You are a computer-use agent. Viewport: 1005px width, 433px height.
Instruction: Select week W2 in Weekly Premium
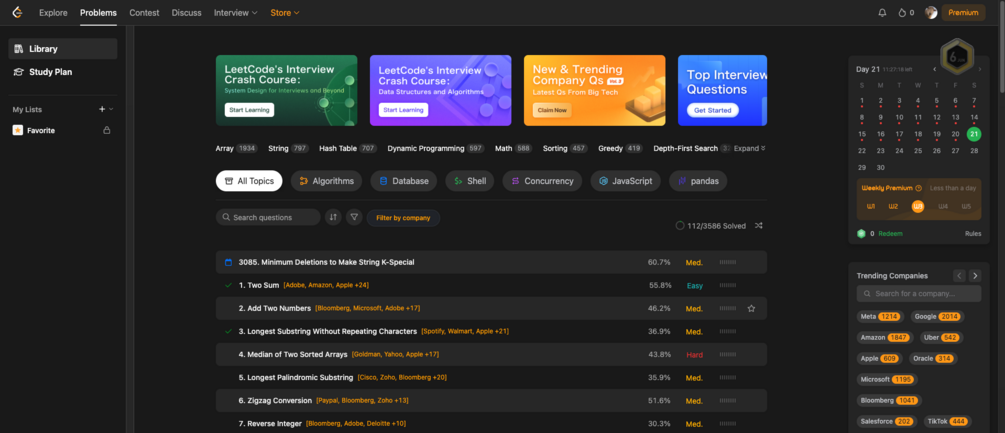tap(893, 206)
